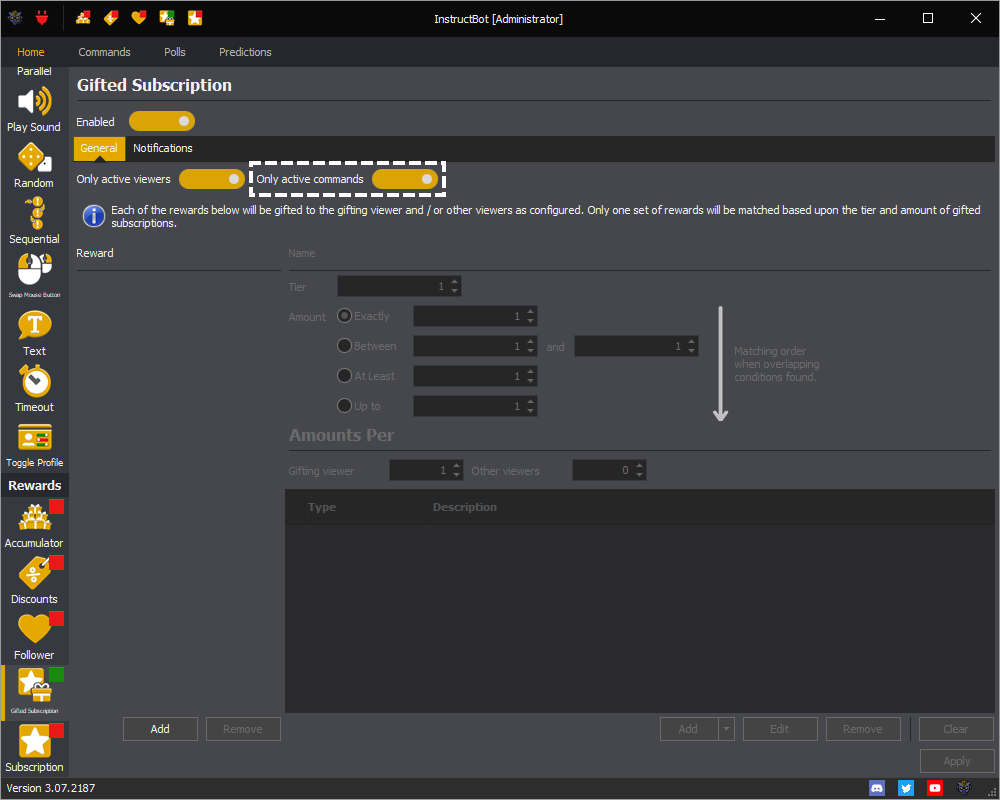This screenshot has width=1000, height=800.
Task: Click the gifted subscription shortcut in title bar
Action: coord(167,18)
